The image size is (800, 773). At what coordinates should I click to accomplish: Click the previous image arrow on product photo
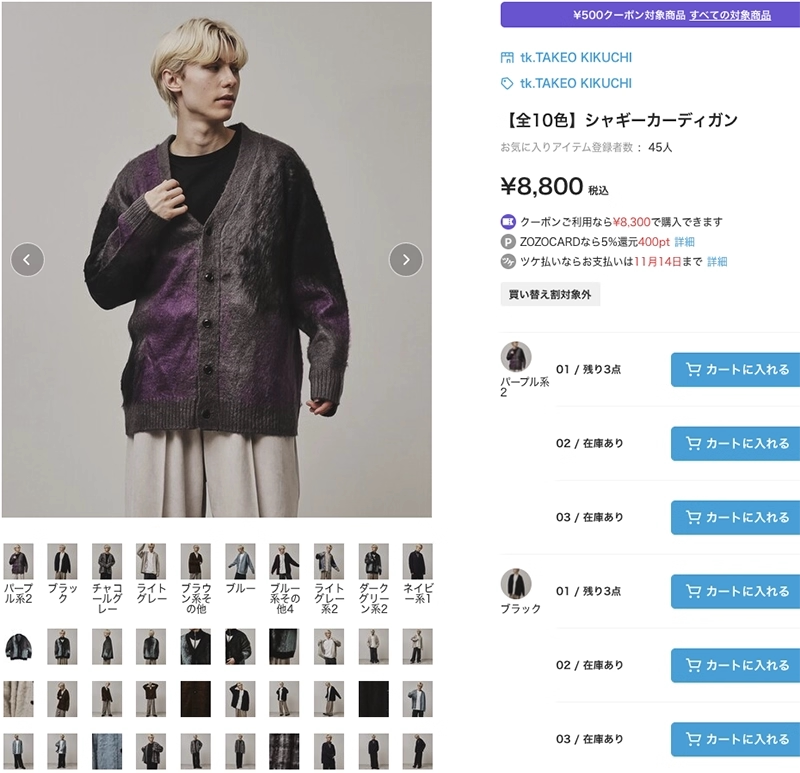27,260
